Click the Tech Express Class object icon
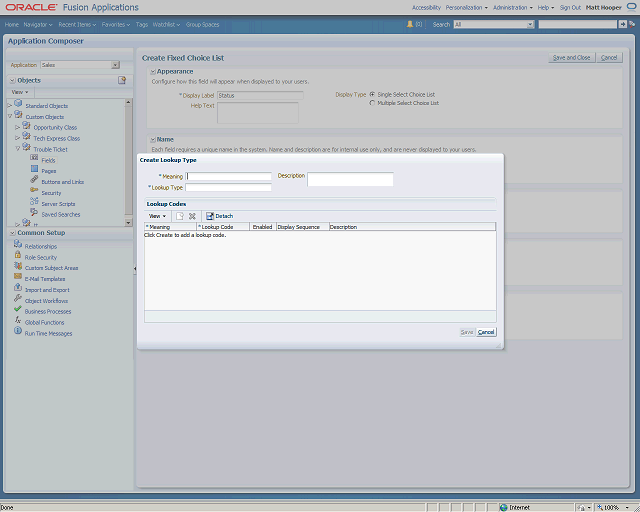Image resolution: width=640 pixels, height=512 pixels. pos(27,136)
